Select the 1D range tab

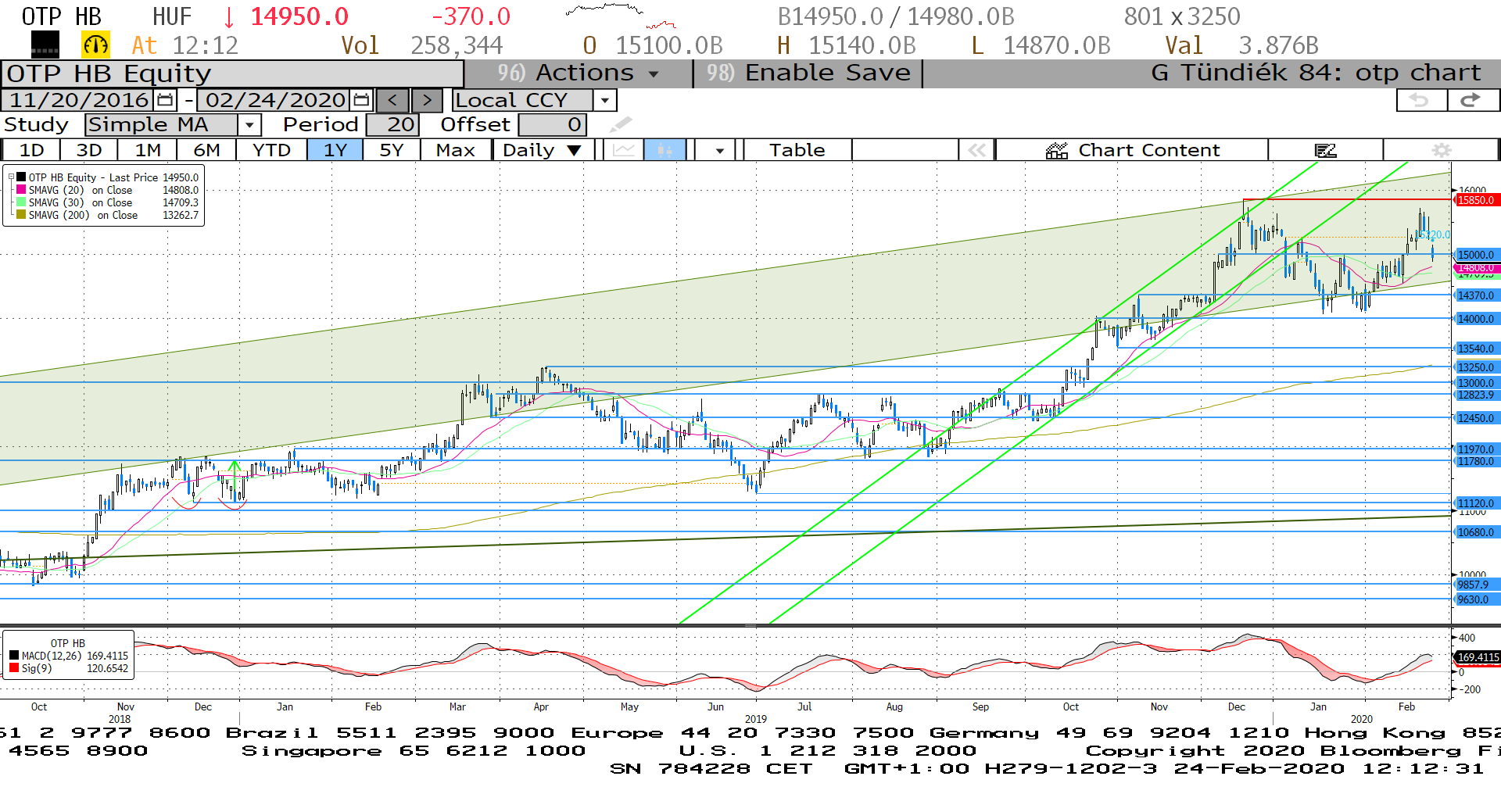click(x=31, y=150)
